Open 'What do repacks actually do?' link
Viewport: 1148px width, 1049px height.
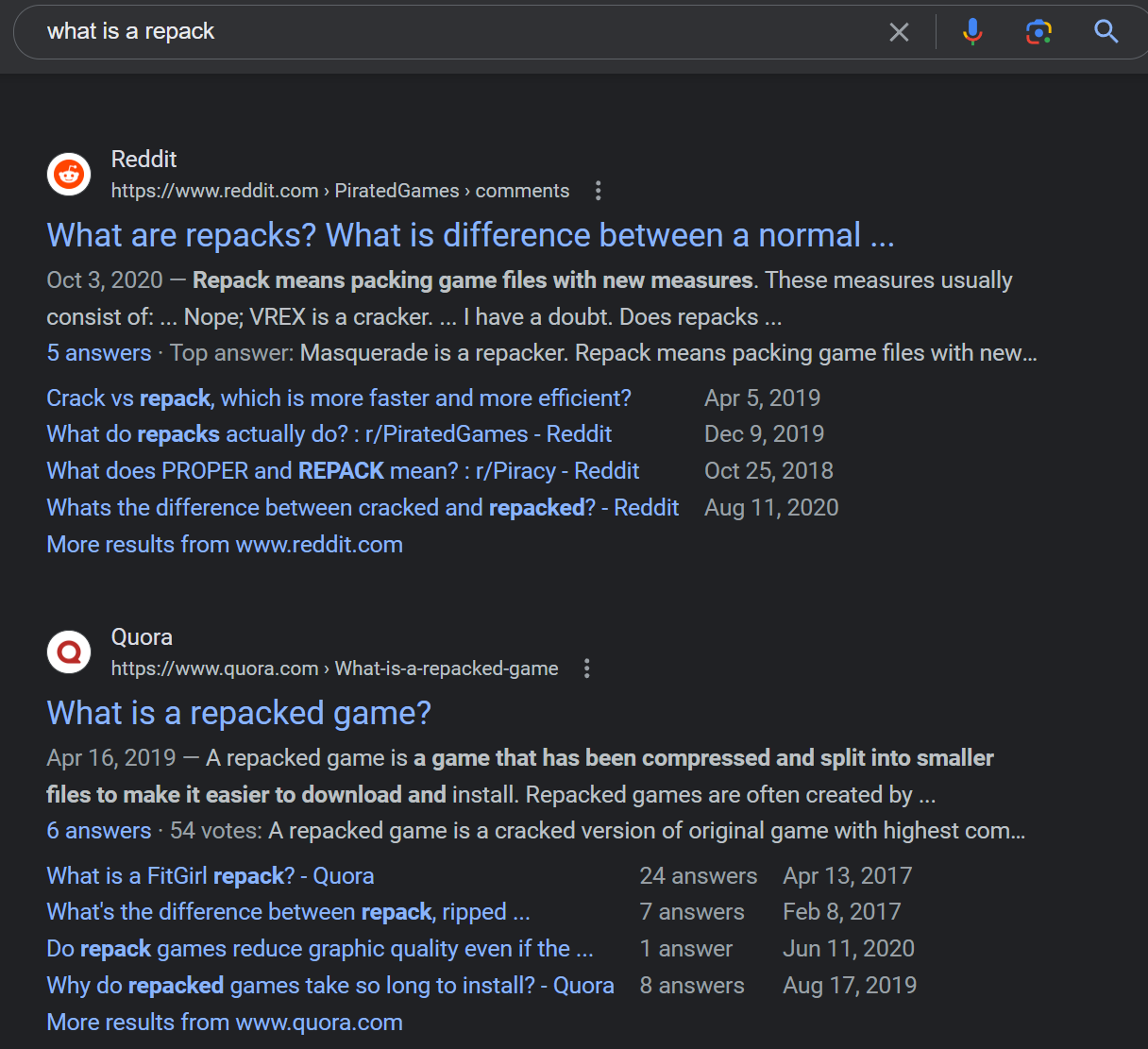[329, 434]
